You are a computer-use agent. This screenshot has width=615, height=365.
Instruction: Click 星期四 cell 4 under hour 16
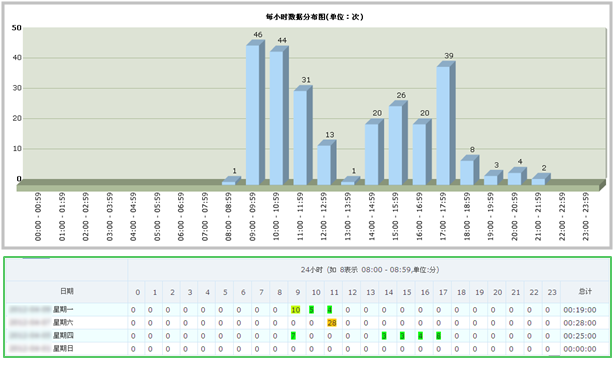point(420,336)
